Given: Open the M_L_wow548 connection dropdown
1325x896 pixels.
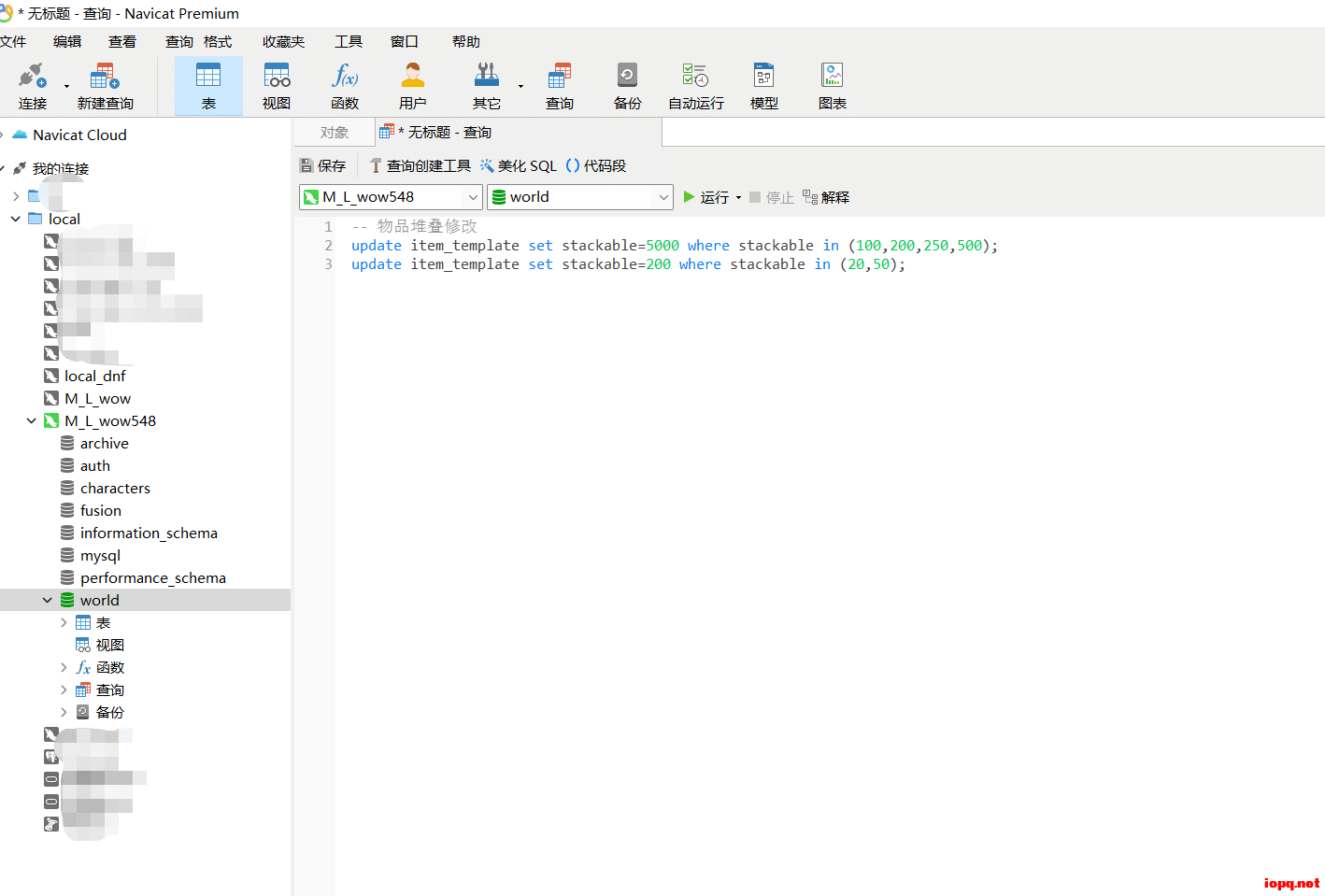Looking at the screenshot, I should (x=473, y=197).
